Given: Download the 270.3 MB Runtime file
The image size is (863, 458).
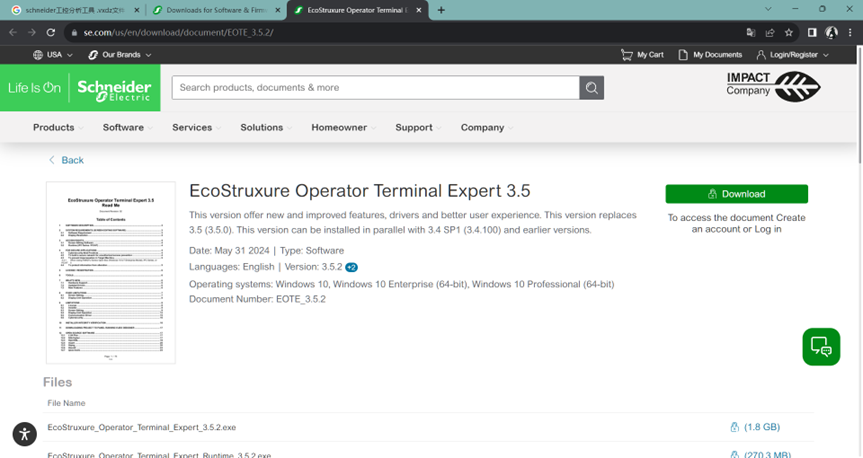Looking at the screenshot, I should (x=761, y=455).
